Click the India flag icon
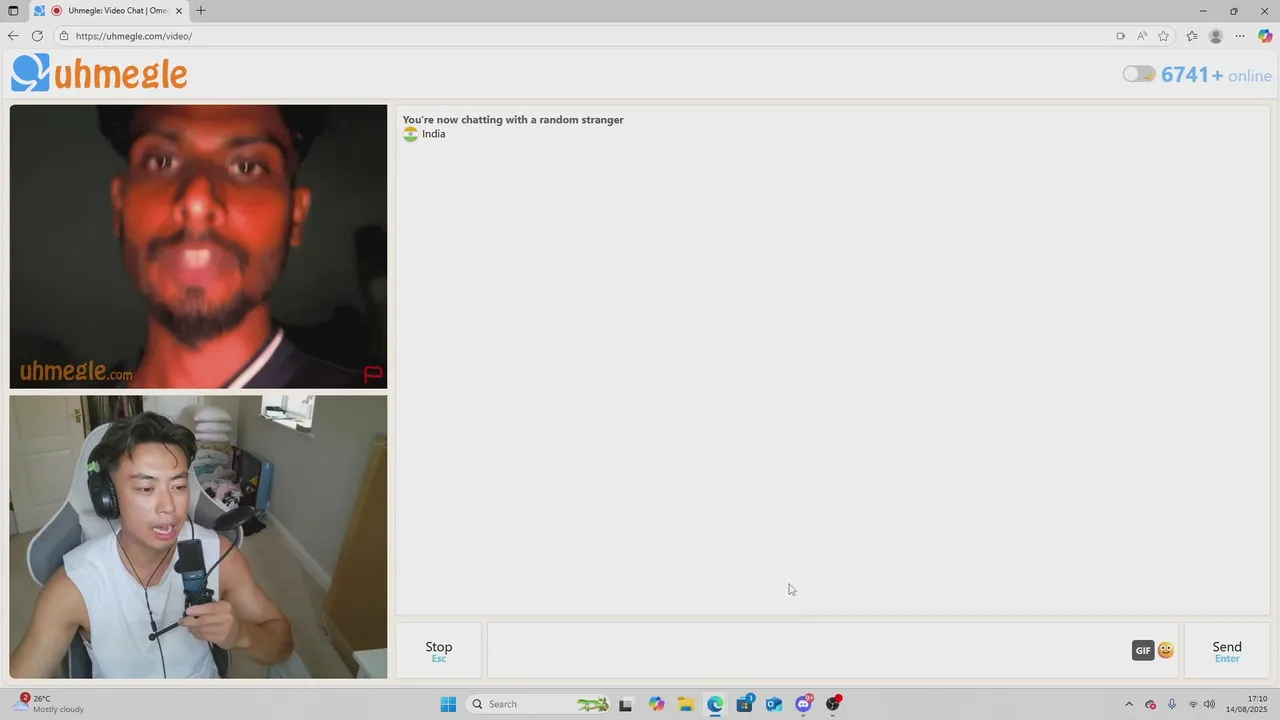This screenshot has width=1280, height=720. pyautogui.click(x=410, y=134)
